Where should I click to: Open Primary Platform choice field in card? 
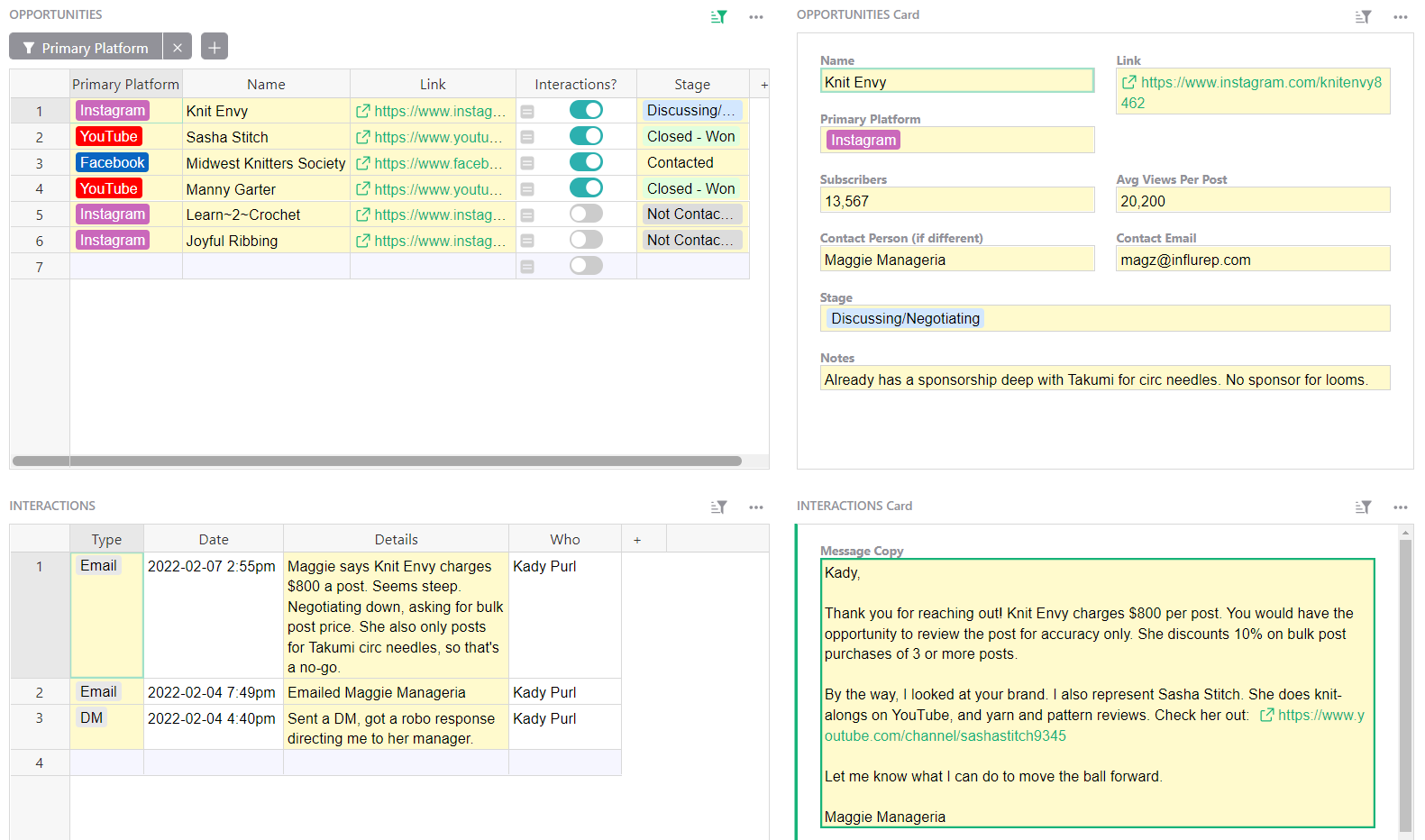click(956, 141)
